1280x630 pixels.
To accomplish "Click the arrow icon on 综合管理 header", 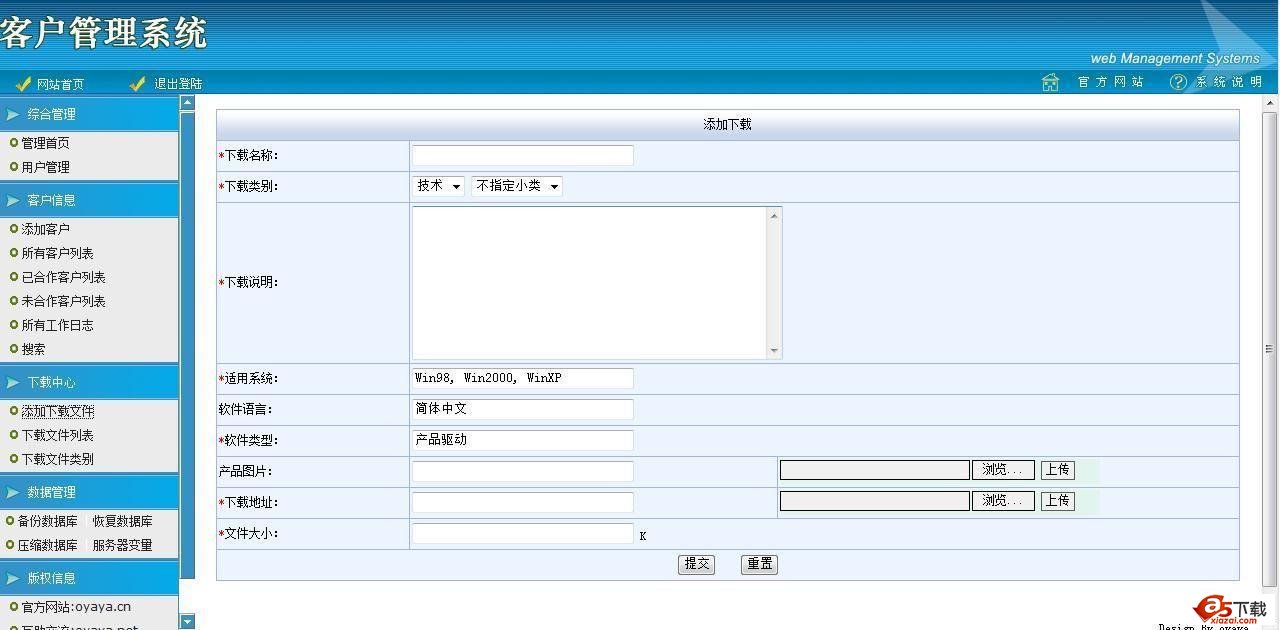I will point(13,114).
